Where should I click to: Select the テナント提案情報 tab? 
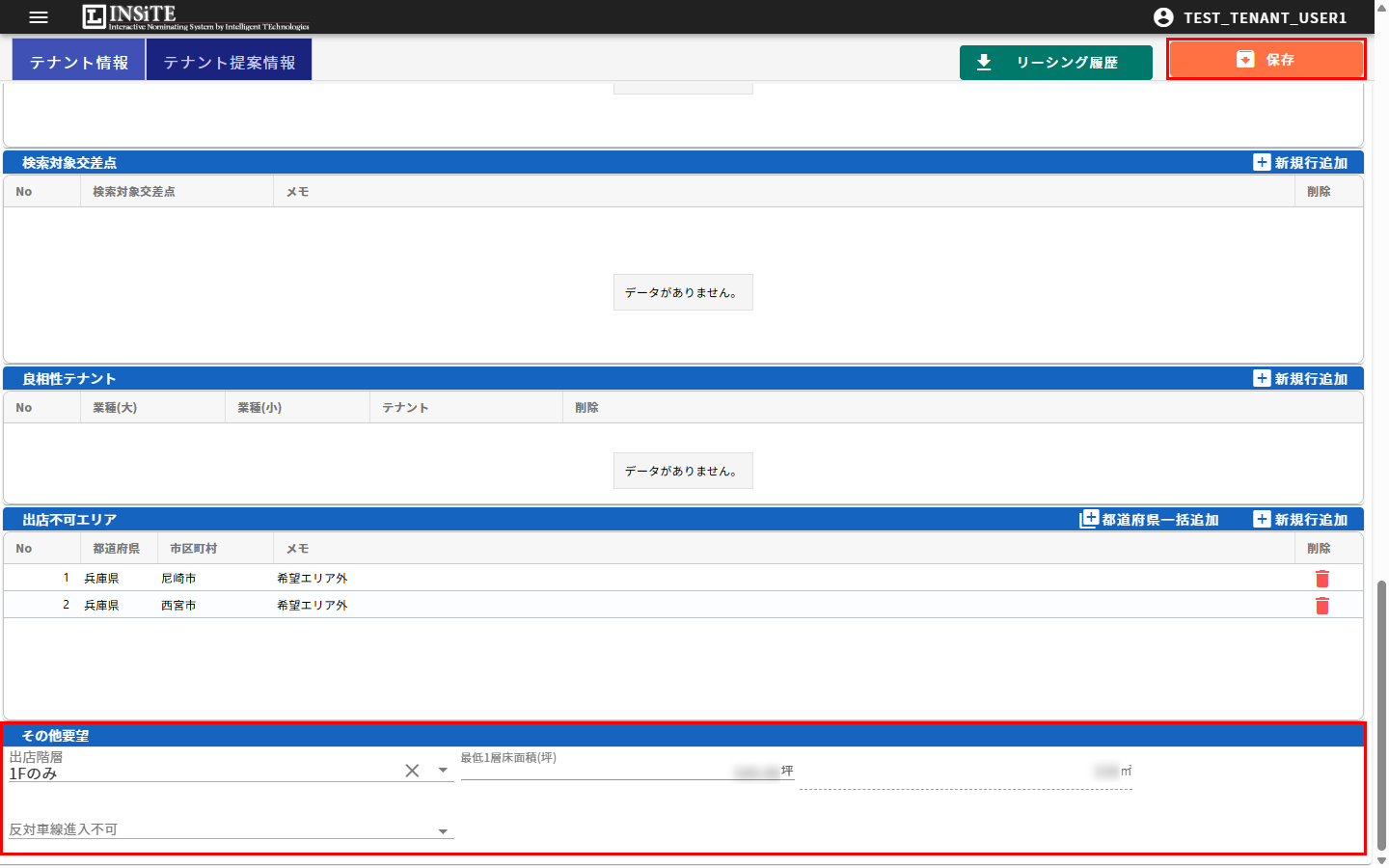click(x=229, y=59)
